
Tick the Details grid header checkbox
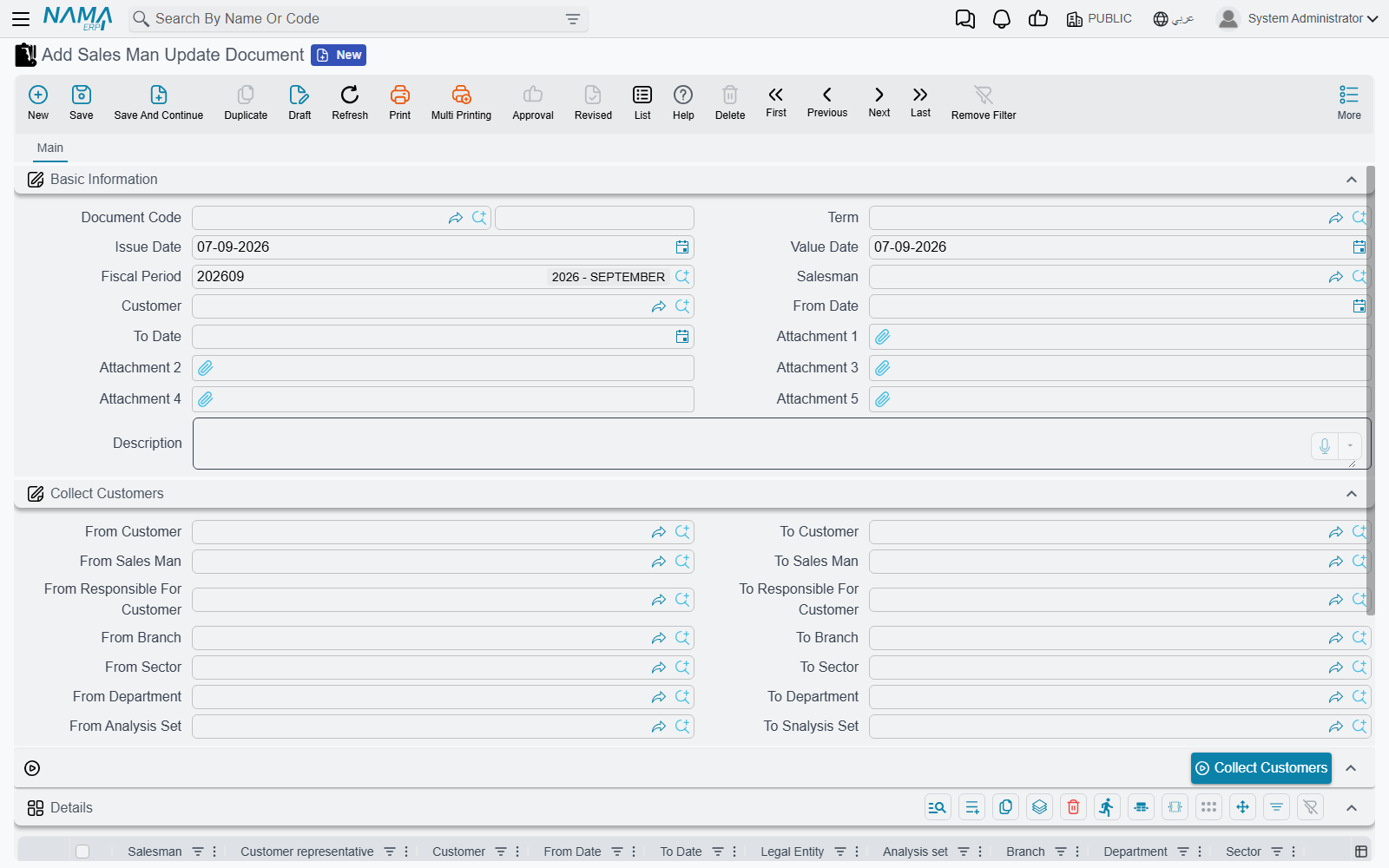coord(82,852)
